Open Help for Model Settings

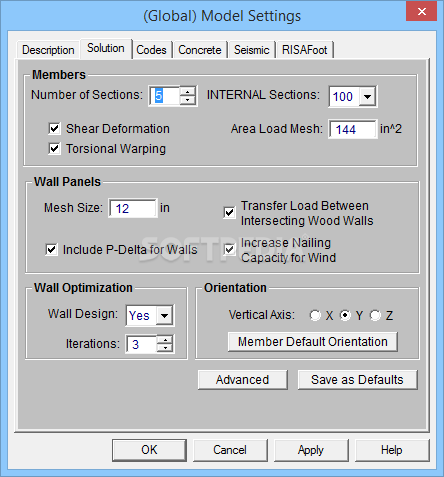tap(392, 450)
